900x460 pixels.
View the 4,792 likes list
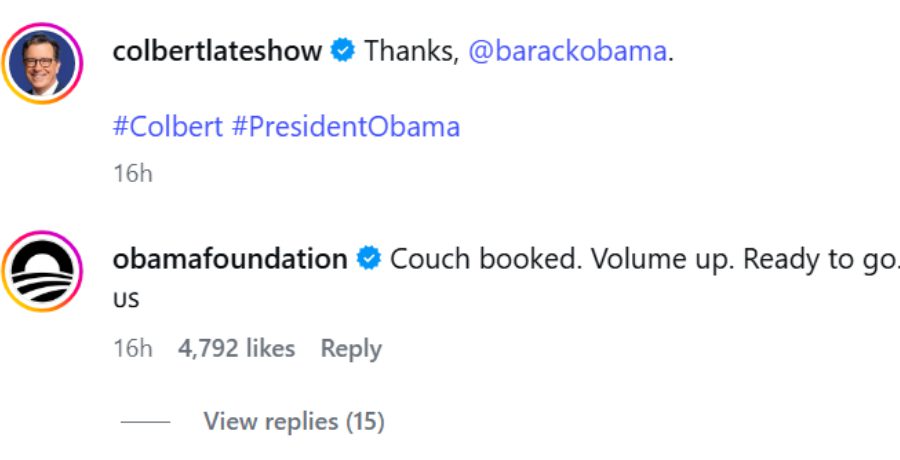[x=236, y=348]
